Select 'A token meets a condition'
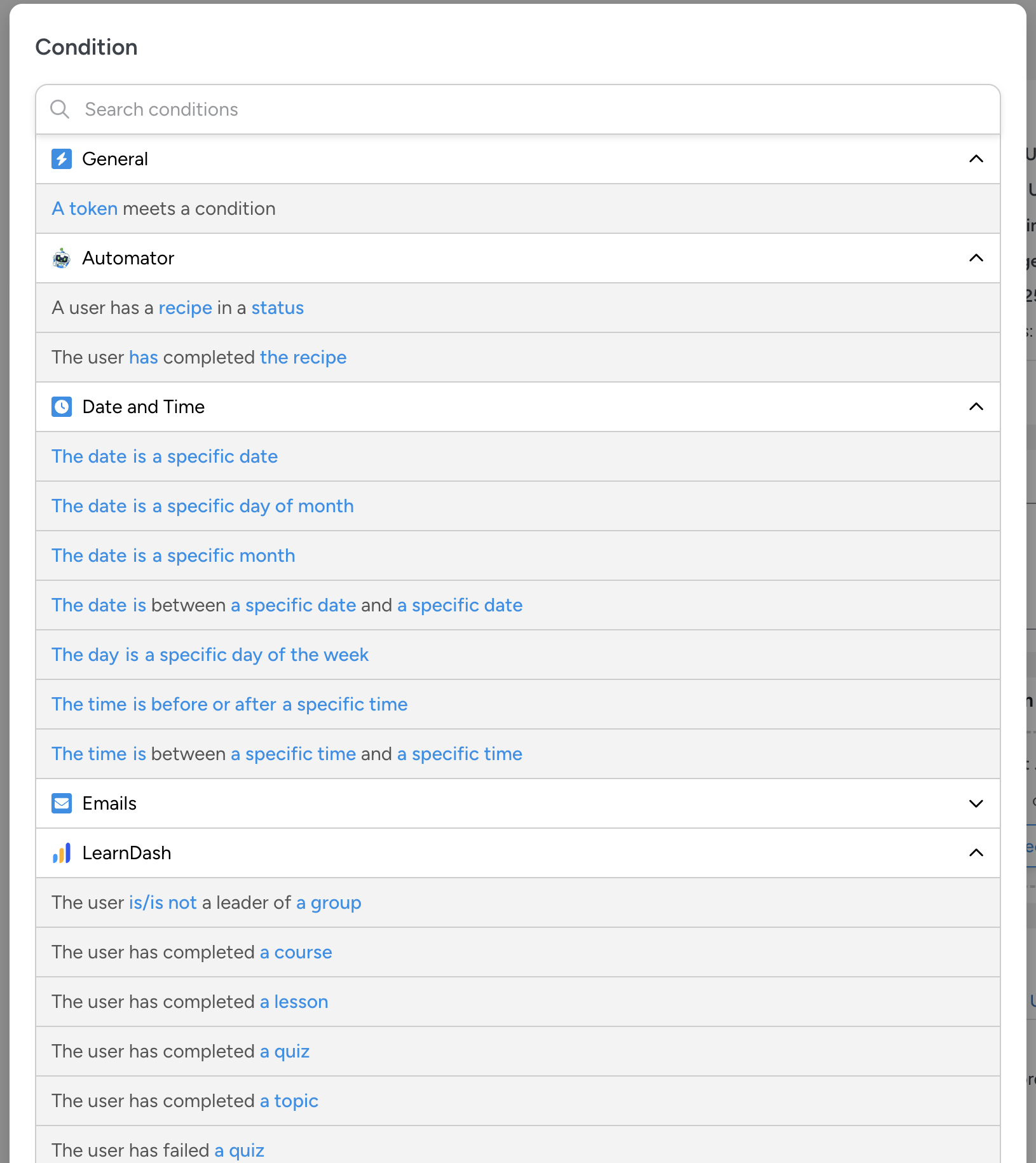 click(x=164, y=208)
